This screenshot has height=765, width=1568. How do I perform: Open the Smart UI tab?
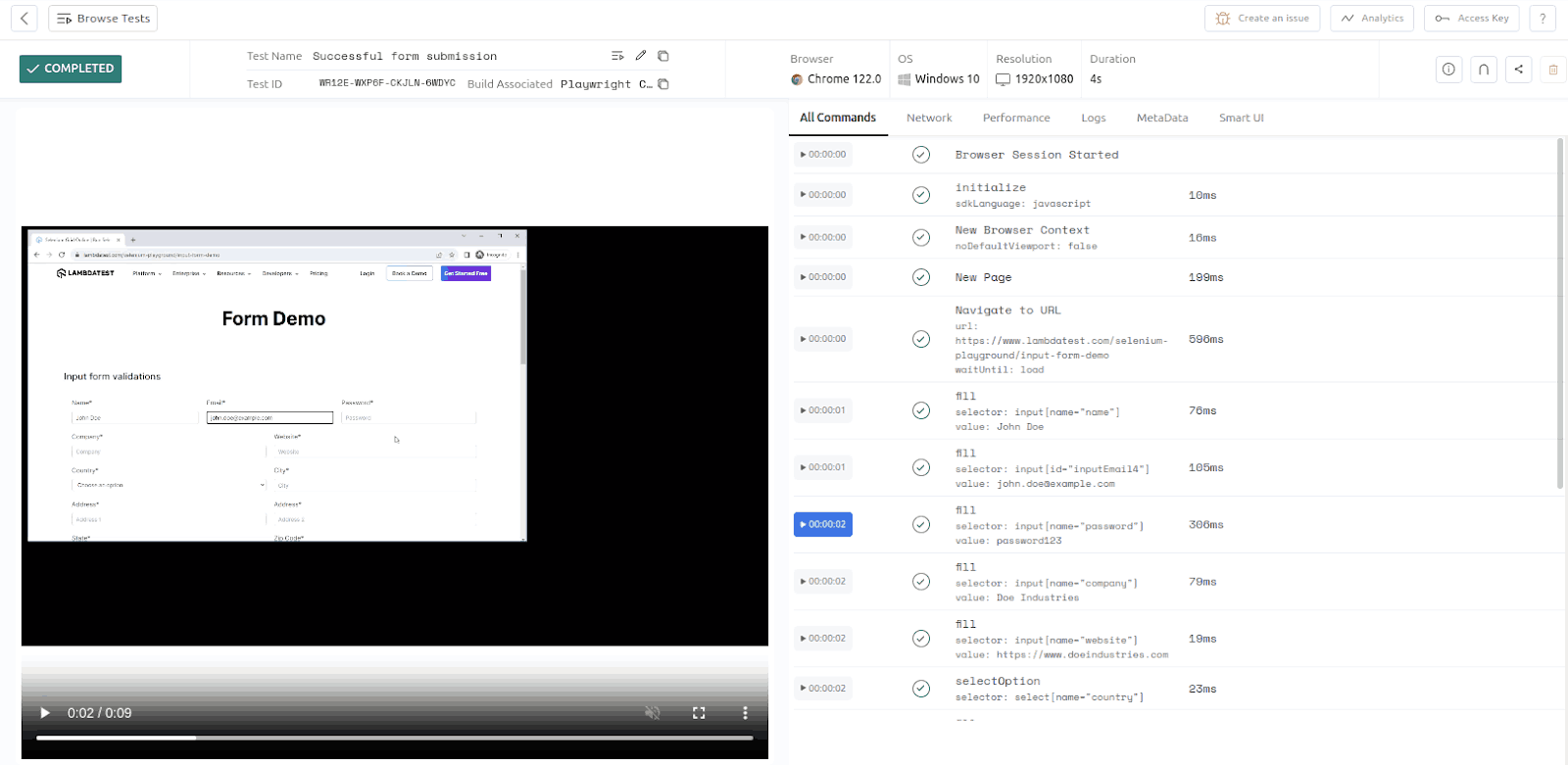[1242, 118]
